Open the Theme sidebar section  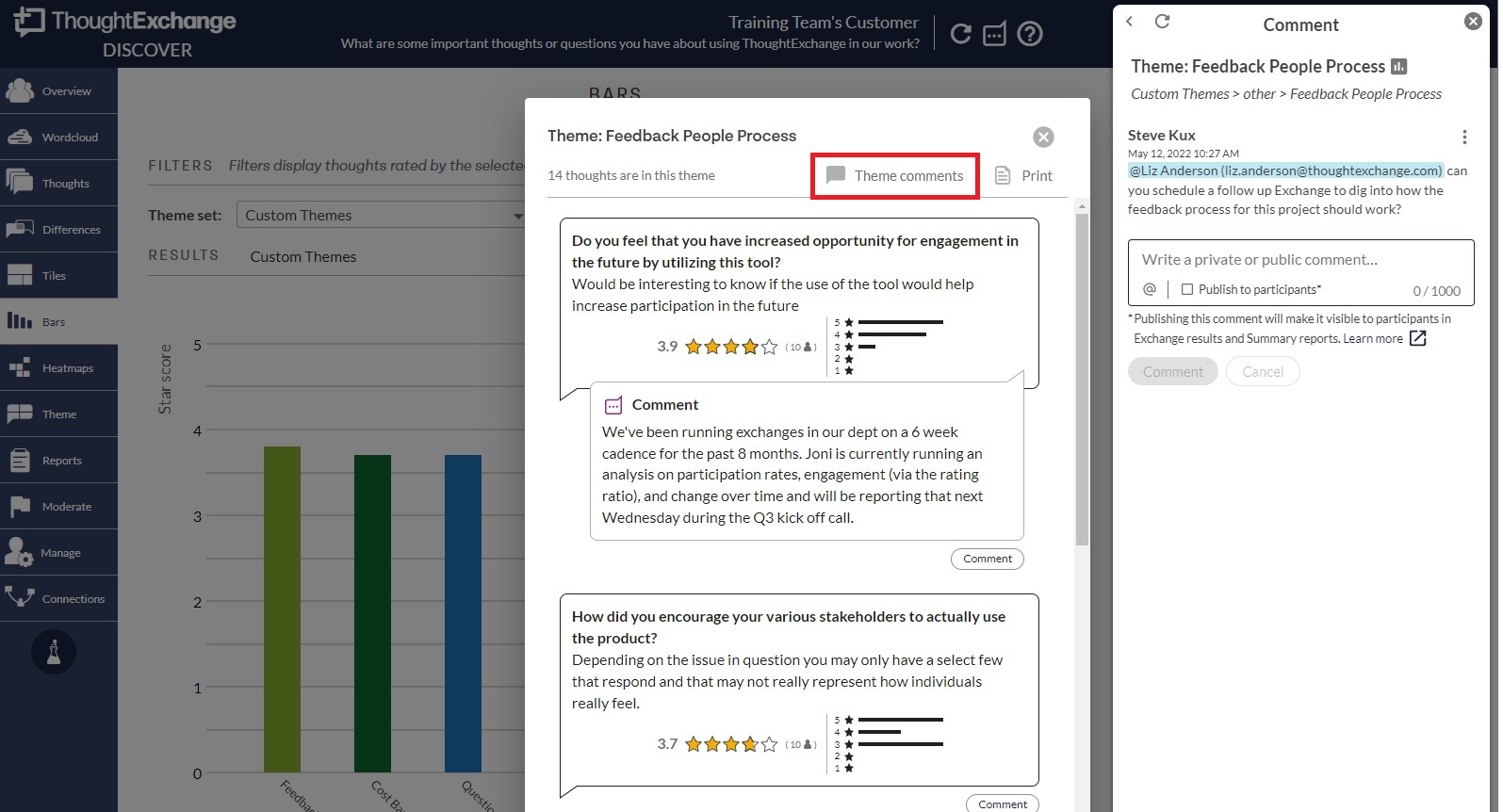pos(58,414)
